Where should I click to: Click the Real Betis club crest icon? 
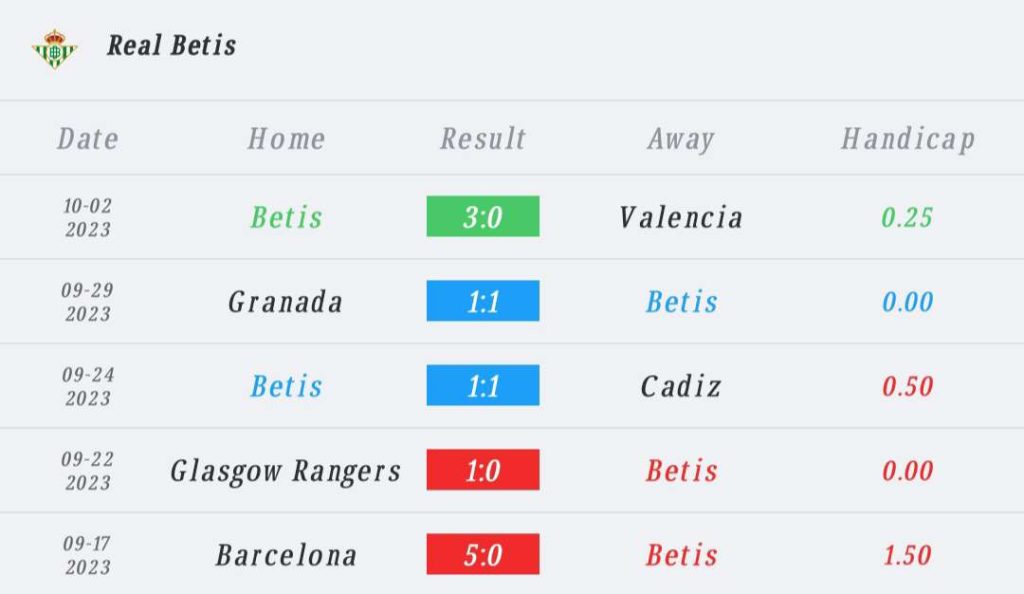tap(54, 47)
